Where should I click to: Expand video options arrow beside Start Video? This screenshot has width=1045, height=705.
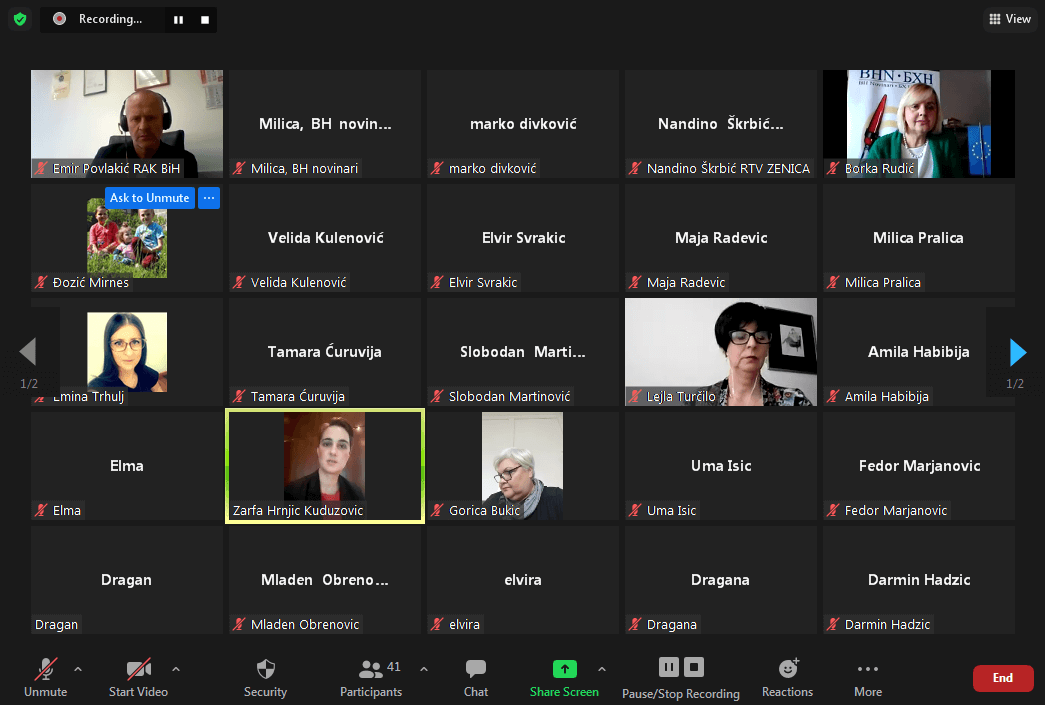click(176, 669)
